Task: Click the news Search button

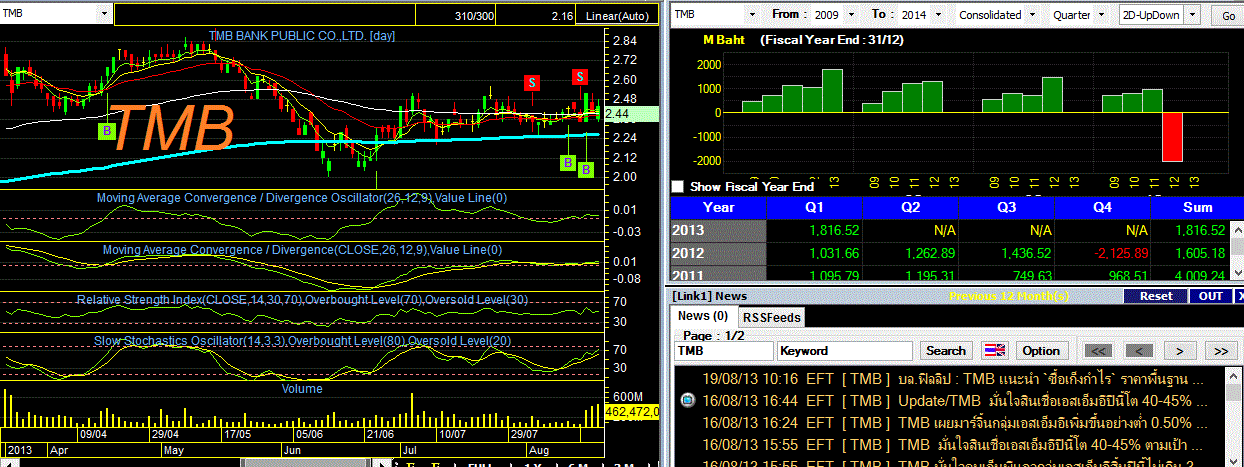Action: coord(946,351)
